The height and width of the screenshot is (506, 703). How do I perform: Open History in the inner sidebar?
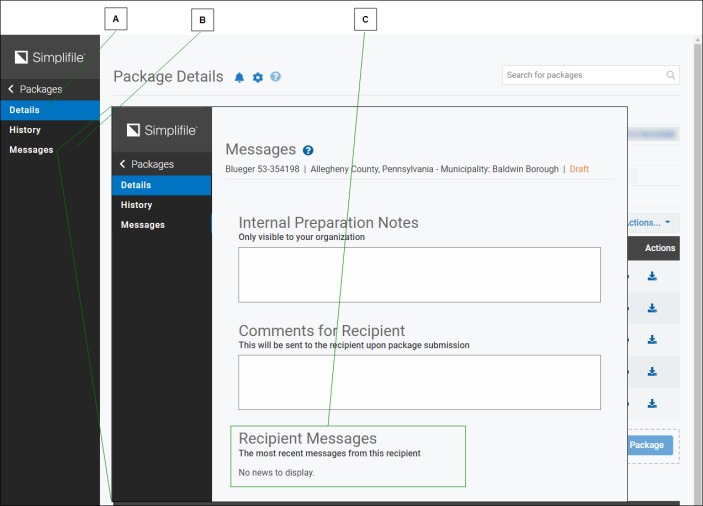pyautogui.click(x=137, y=205)
